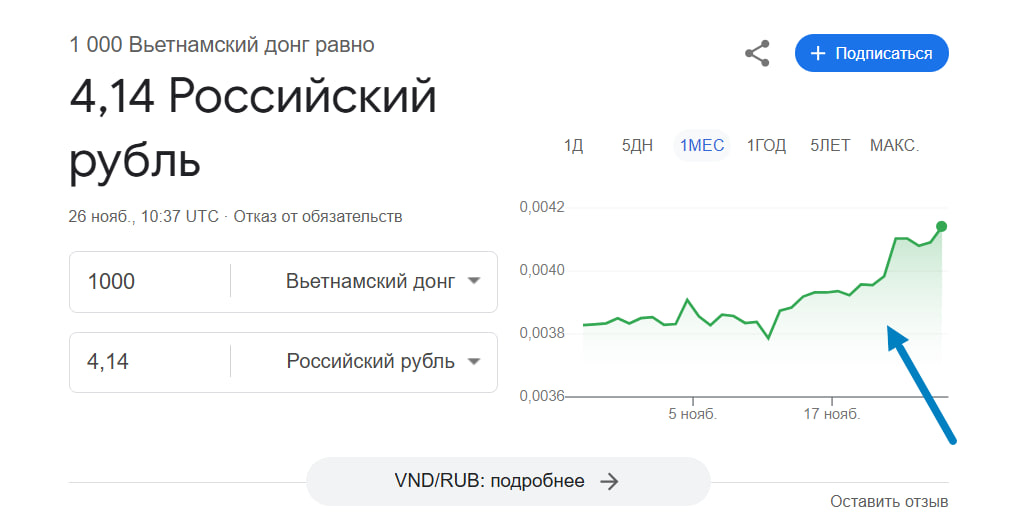Select the Вьетнамский донг currency selector
Viewport: 1034px width, 526px height.
(382, 281)
